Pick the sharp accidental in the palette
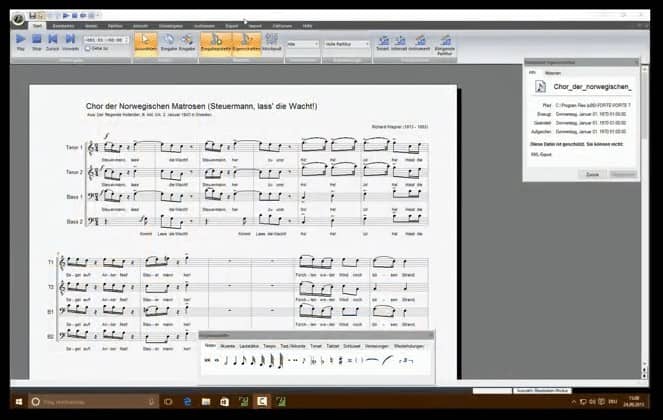Image resolution: width=663 pixels, height=420 pixels. (x=340, y=361)
